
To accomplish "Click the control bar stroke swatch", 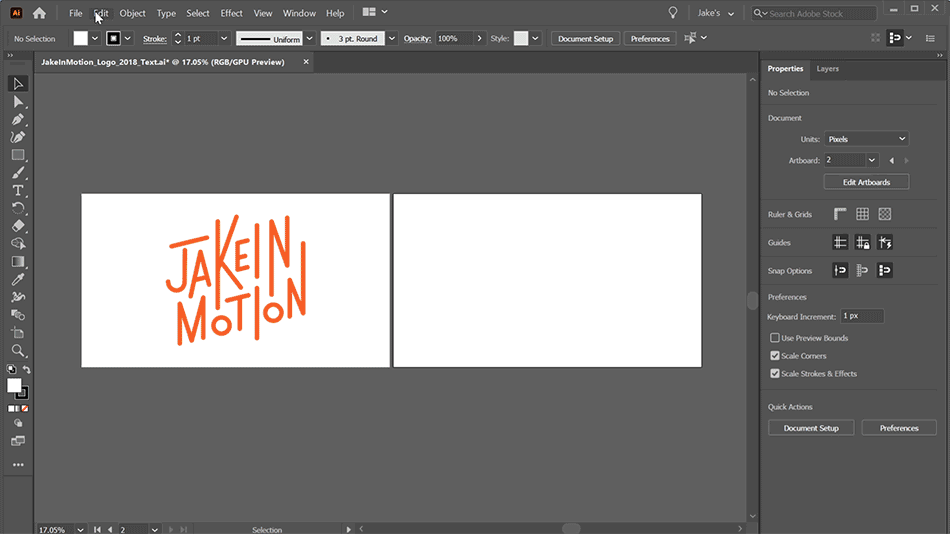I will point(113,38).
